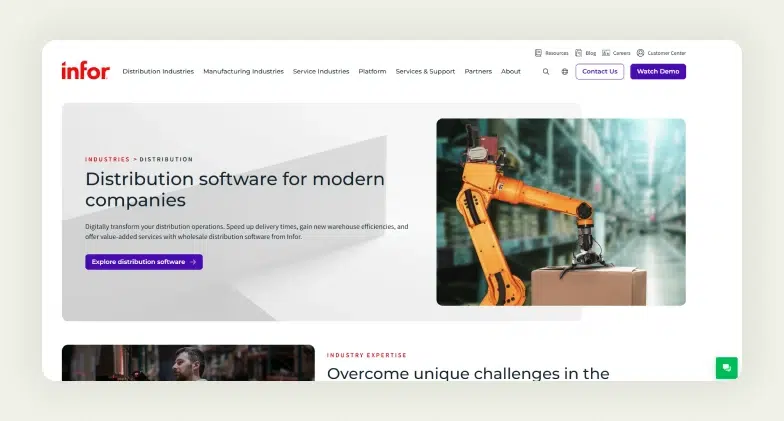Click the man in warehouse image
The height and width of the screenshot is (421, 784).
[x=188, y=362]
